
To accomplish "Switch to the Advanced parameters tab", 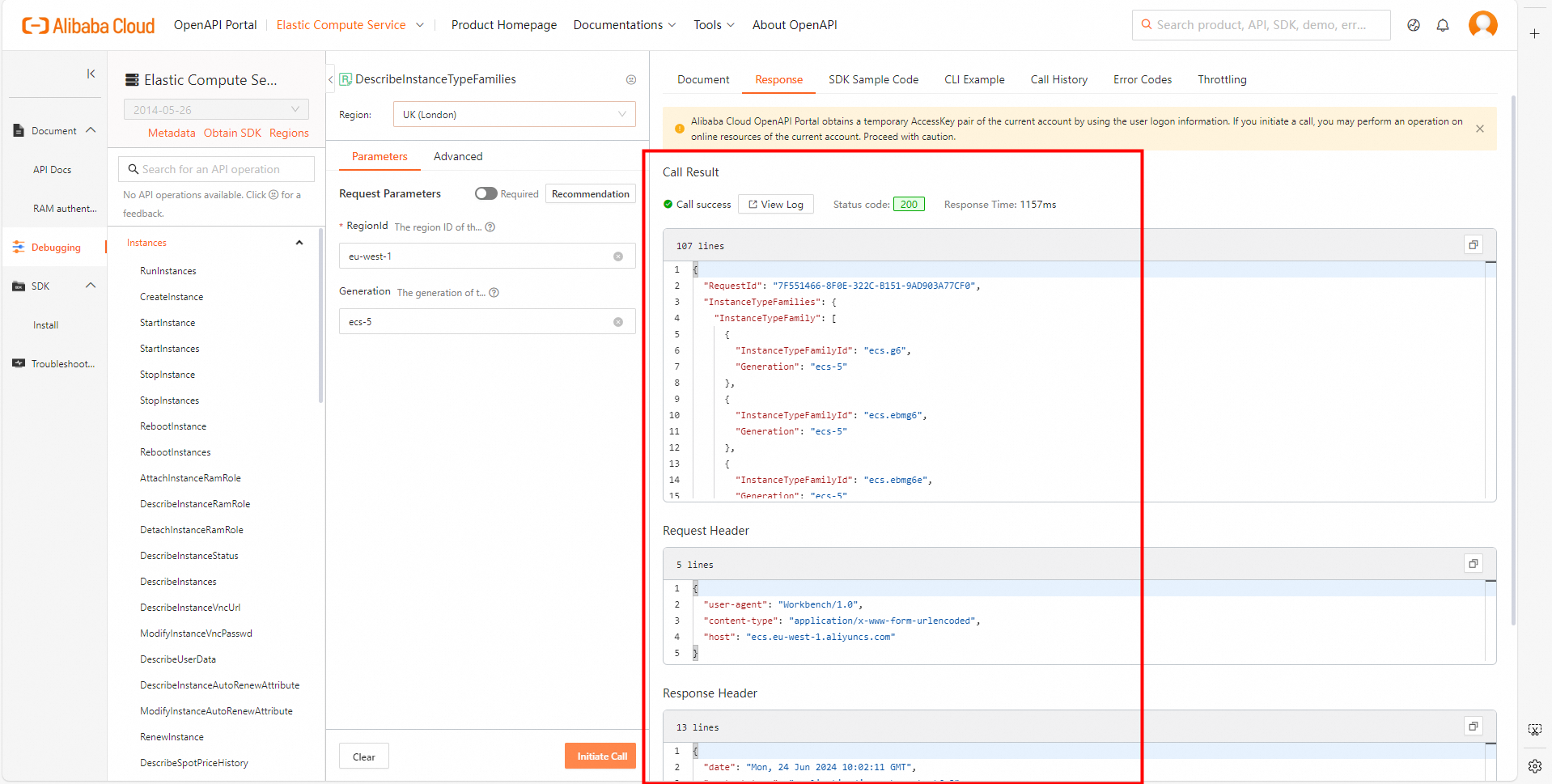I will [x=458, y=156].
